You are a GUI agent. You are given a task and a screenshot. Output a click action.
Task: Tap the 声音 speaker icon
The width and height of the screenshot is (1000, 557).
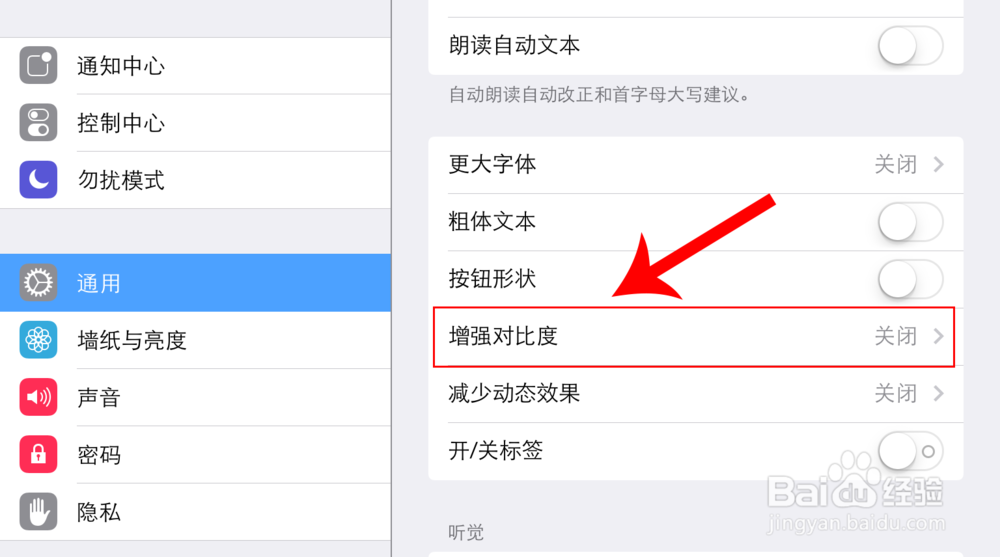(x=38, y=397)
